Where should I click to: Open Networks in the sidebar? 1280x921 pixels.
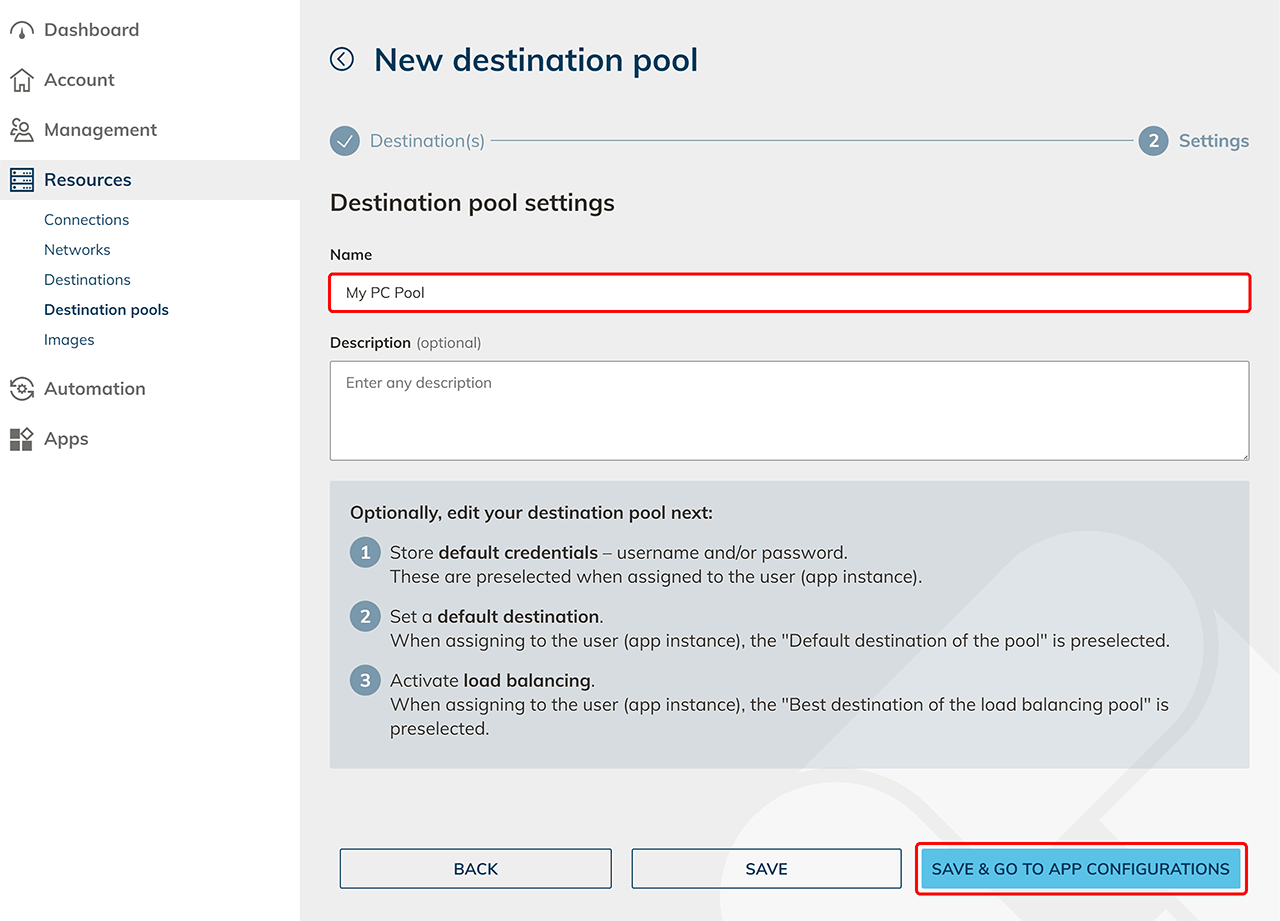pos(77,250)
